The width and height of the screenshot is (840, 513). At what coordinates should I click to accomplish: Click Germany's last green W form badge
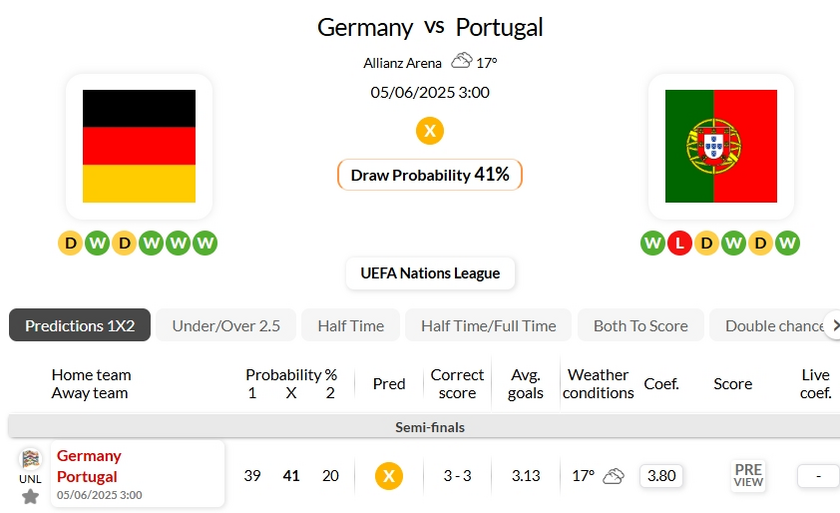[205, 243]
